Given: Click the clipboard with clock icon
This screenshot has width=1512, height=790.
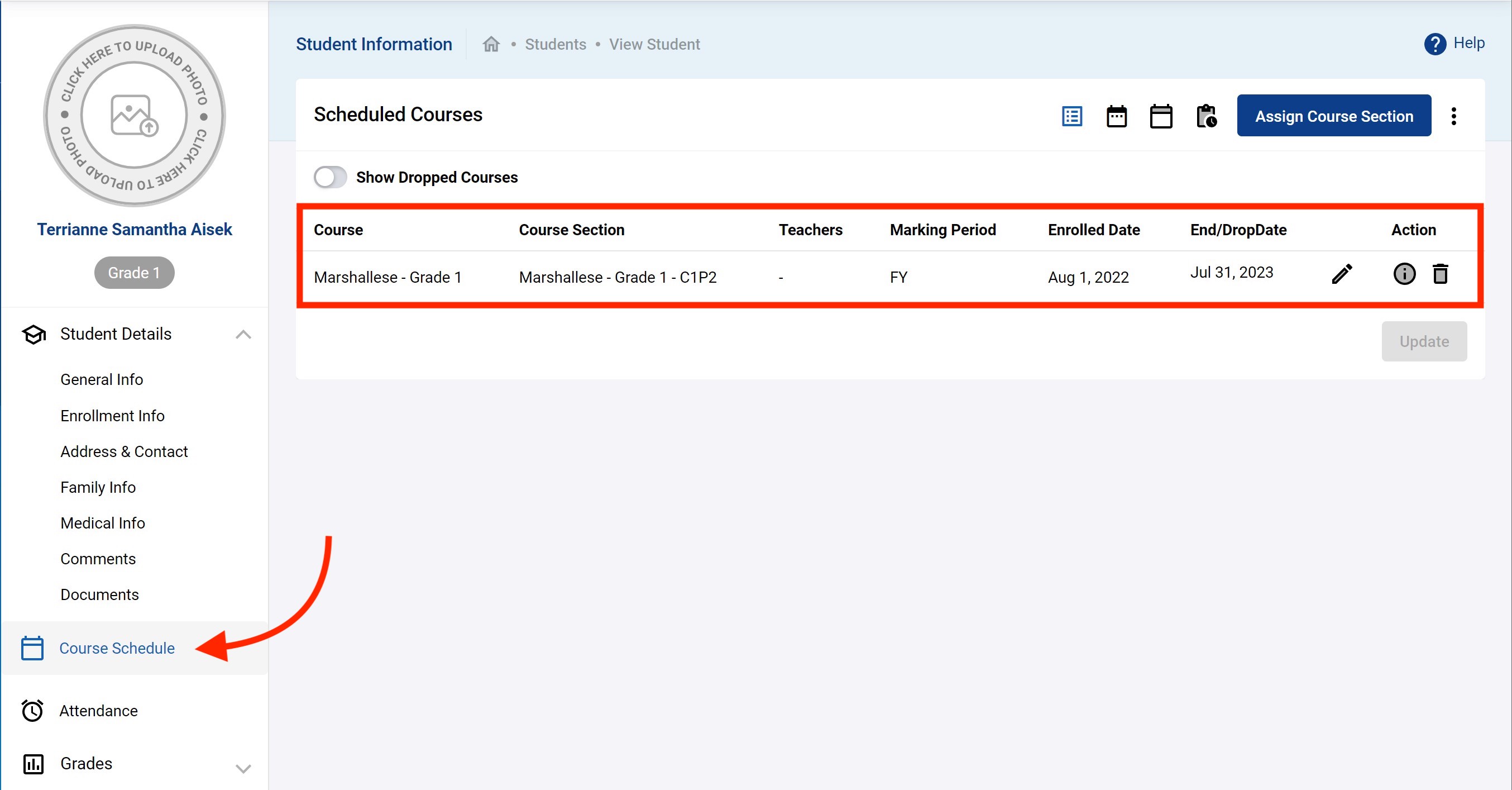Looking at the screenshot, I should click(1205, 116).
